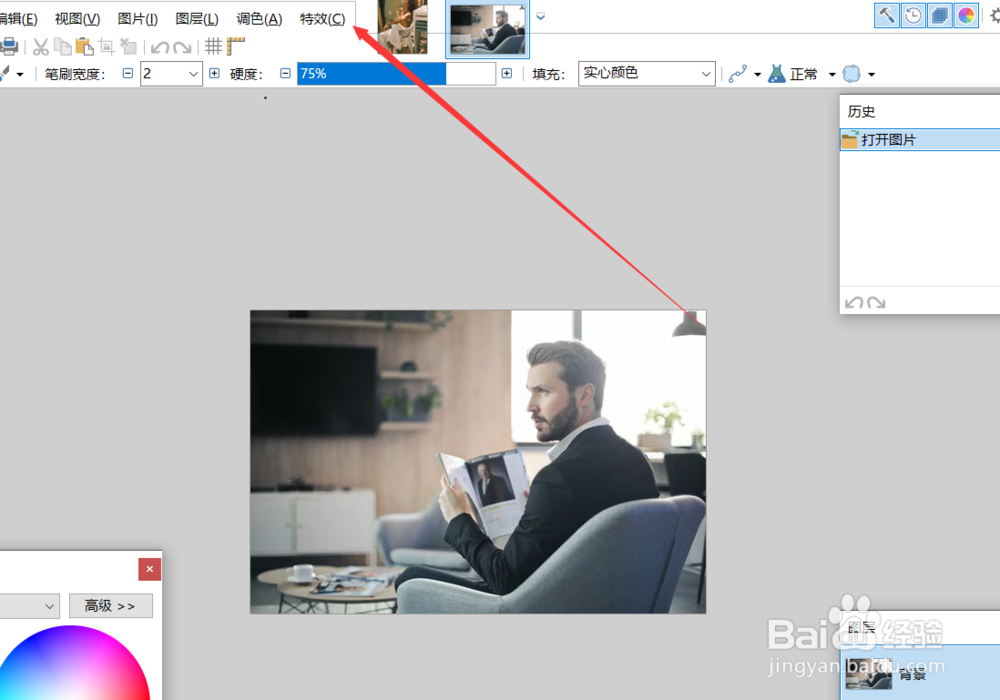Image resolution: width=1000 pixels, height=700 pixels.
Task: Open the selection clipping dropdown arrow
Action: [871, 75]
